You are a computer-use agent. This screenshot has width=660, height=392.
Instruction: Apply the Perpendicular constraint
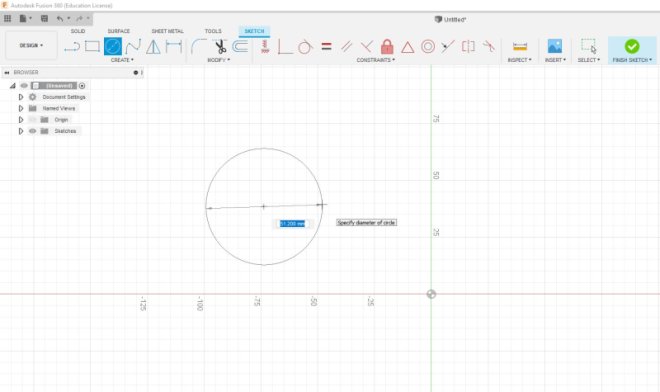tap(367, 46)
